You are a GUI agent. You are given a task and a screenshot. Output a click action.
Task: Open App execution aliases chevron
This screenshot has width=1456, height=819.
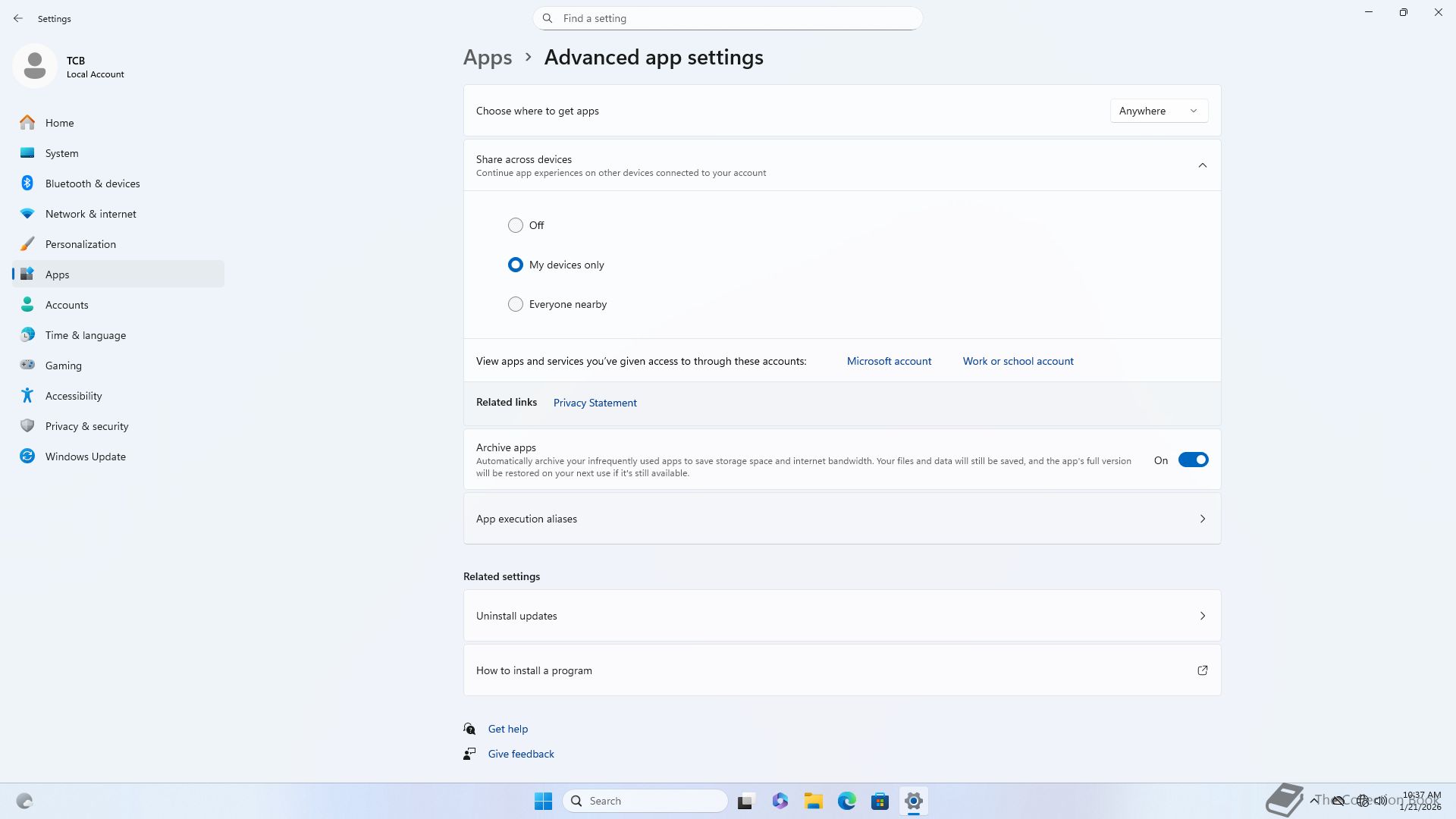1202,519
